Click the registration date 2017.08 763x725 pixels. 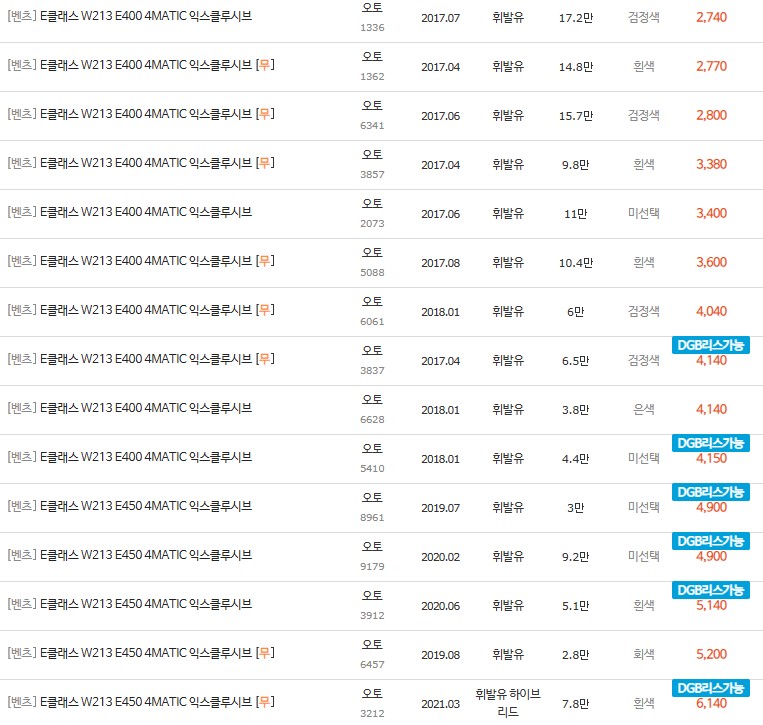pyautogui.click(x=440, y=263)
